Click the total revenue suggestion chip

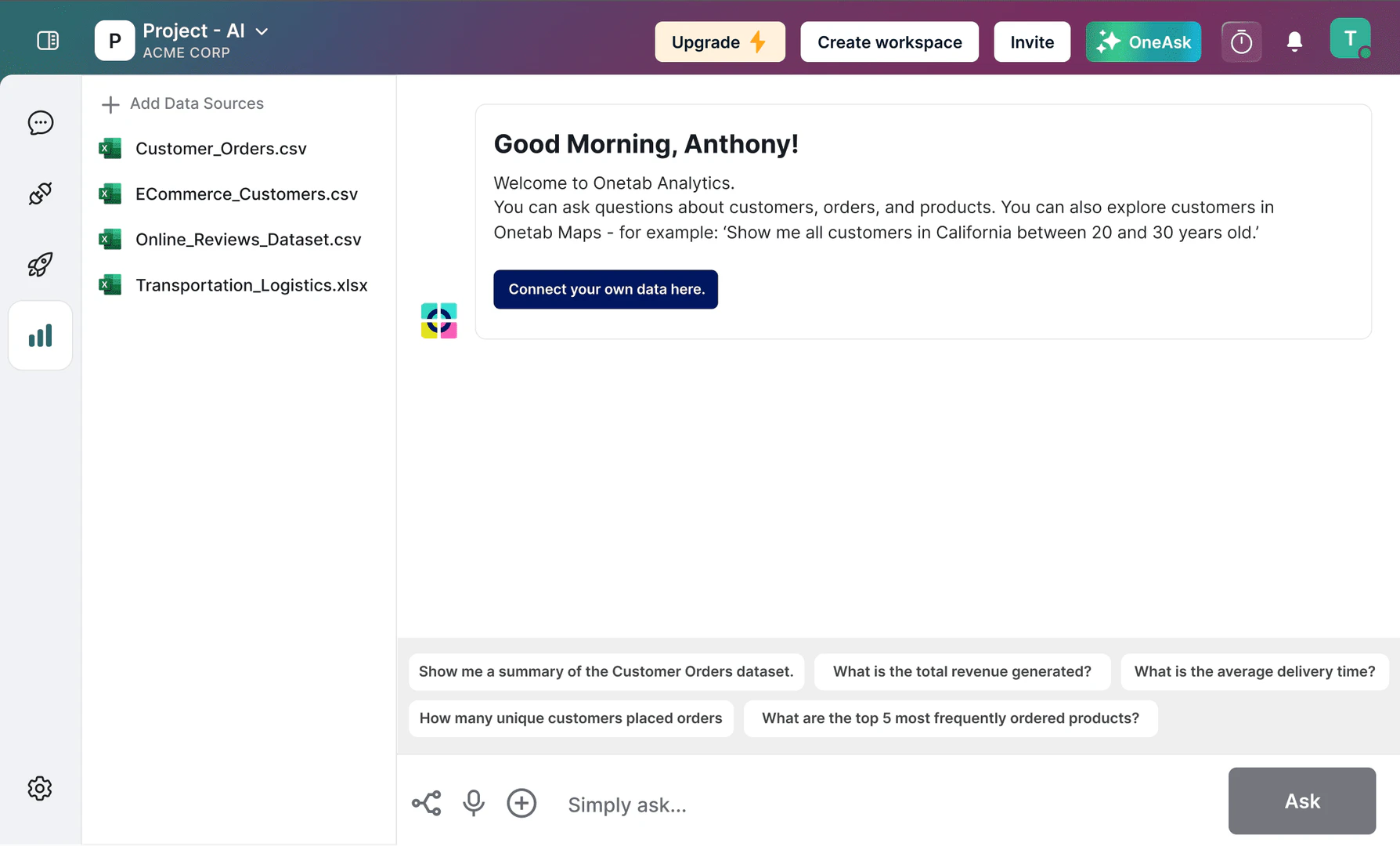point(962,671)
